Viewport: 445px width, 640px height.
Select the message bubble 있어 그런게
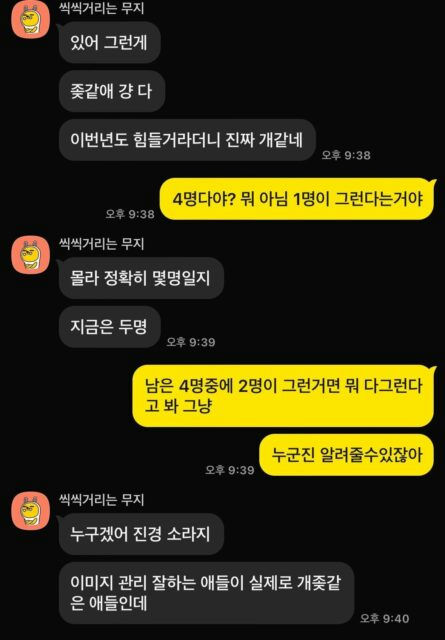click(109, 42)
